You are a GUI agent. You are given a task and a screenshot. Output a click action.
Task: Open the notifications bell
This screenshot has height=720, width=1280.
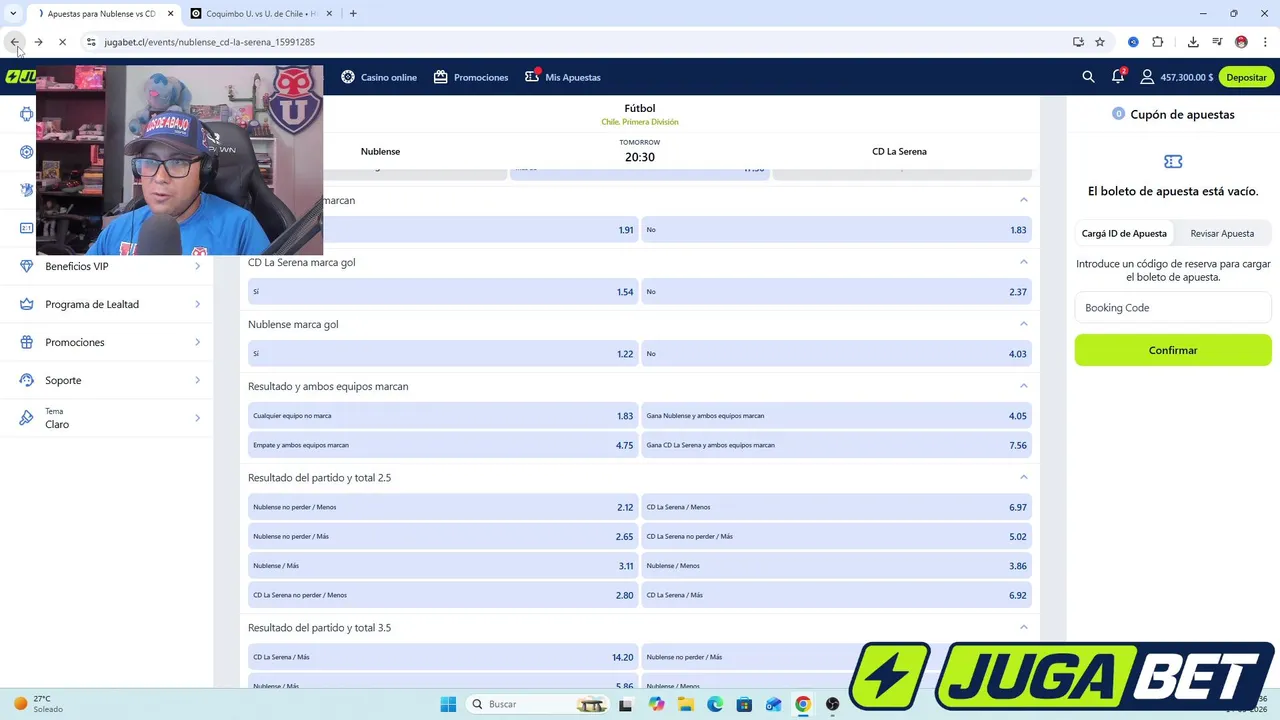[1118, 77]
